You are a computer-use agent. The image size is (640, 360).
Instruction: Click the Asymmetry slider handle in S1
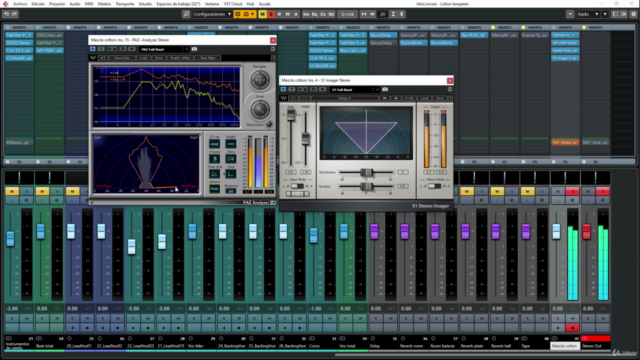tap(367, 173)
